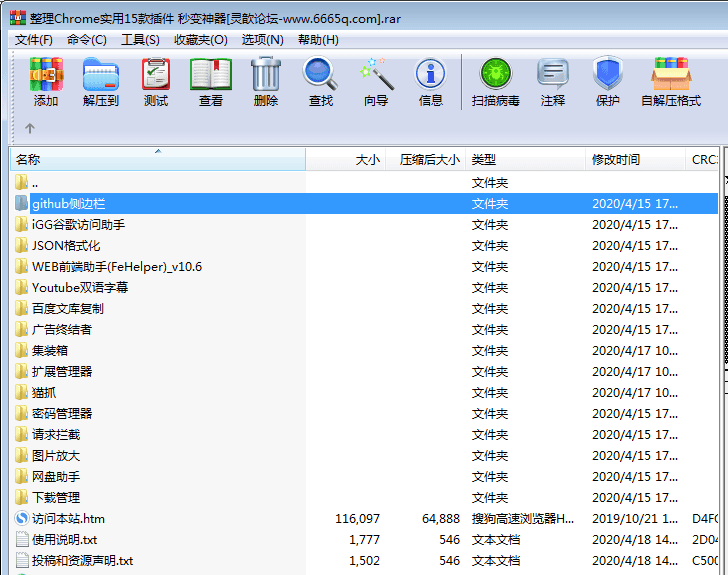This screenshot has width=728, height=575.
Task: Run the Test (测试) archive tool
Action: (156, 74)
